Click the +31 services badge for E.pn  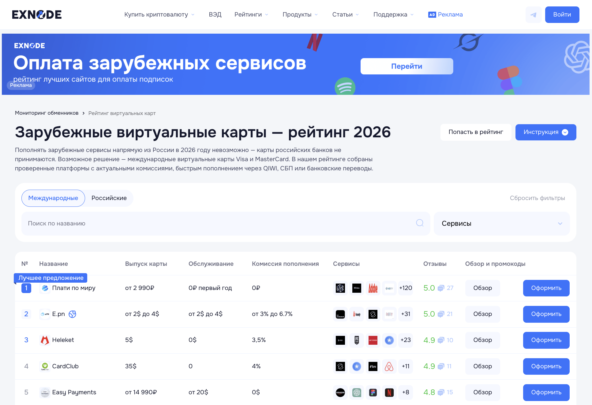coord(405,314)
